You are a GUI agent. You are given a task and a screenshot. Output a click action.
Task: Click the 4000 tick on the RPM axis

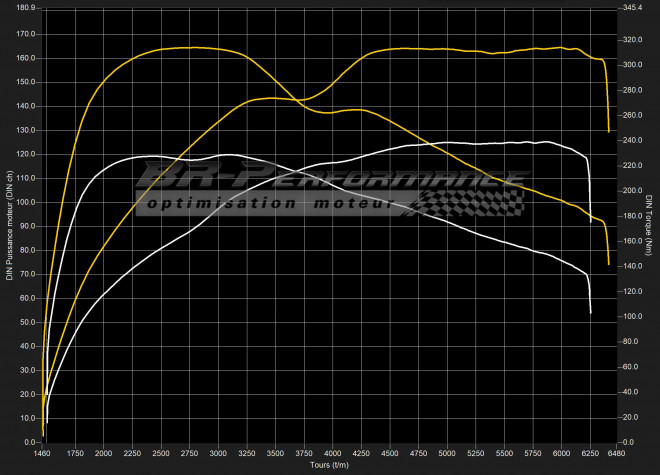coord(332,453)
